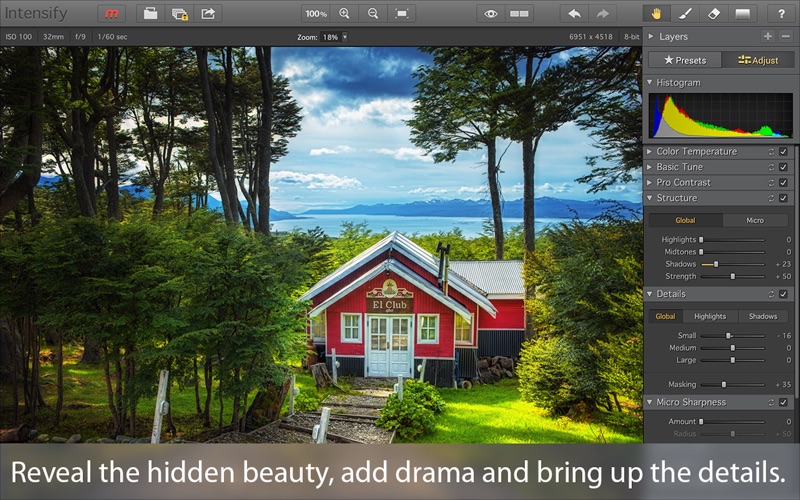Open the Zoom percentage dropdown
This screenshot has height=500, width=800.
pyautogui.click(x=345, y=36)
